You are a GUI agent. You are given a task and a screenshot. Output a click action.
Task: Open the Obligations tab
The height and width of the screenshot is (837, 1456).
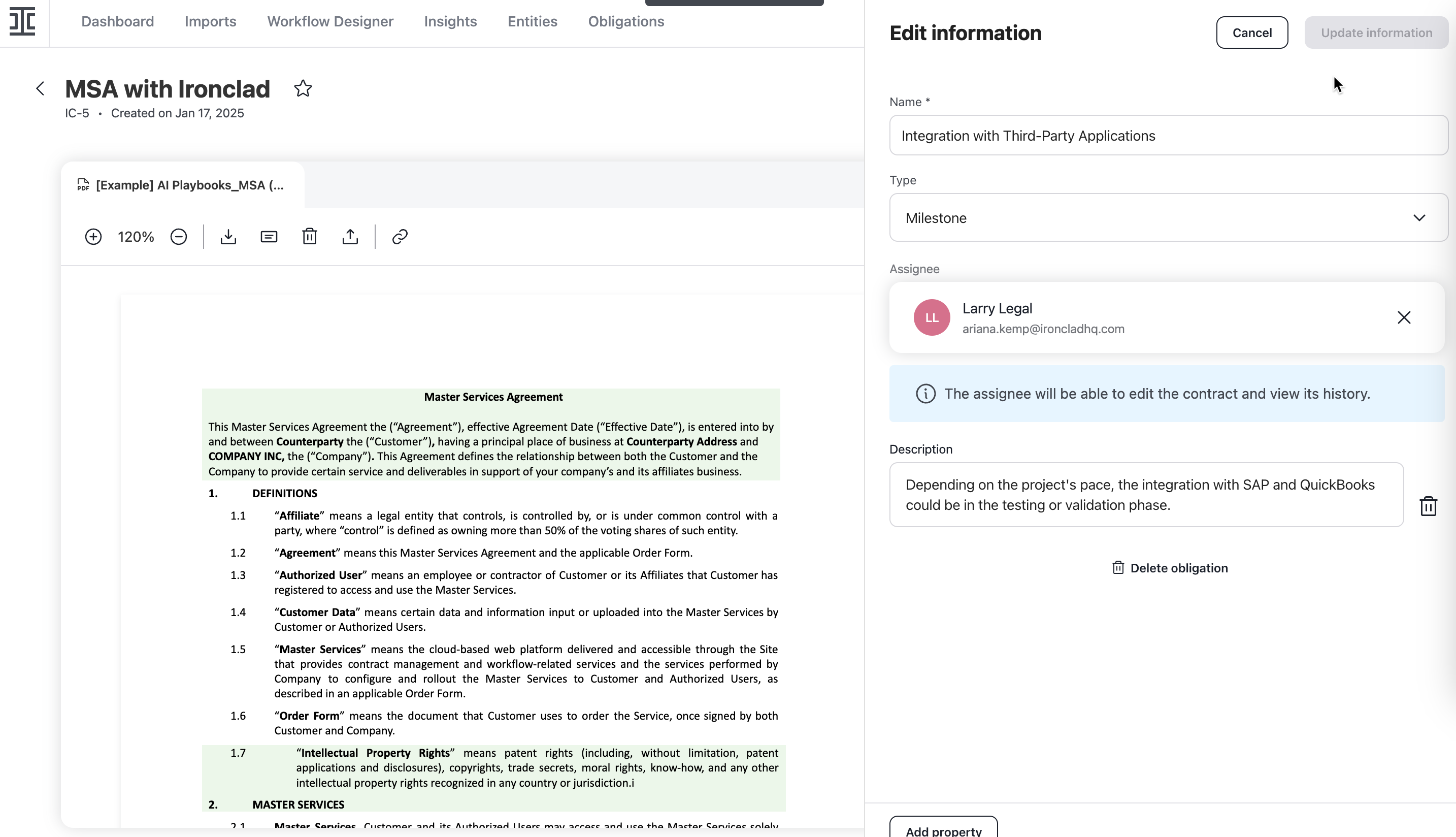coord(626,21)
